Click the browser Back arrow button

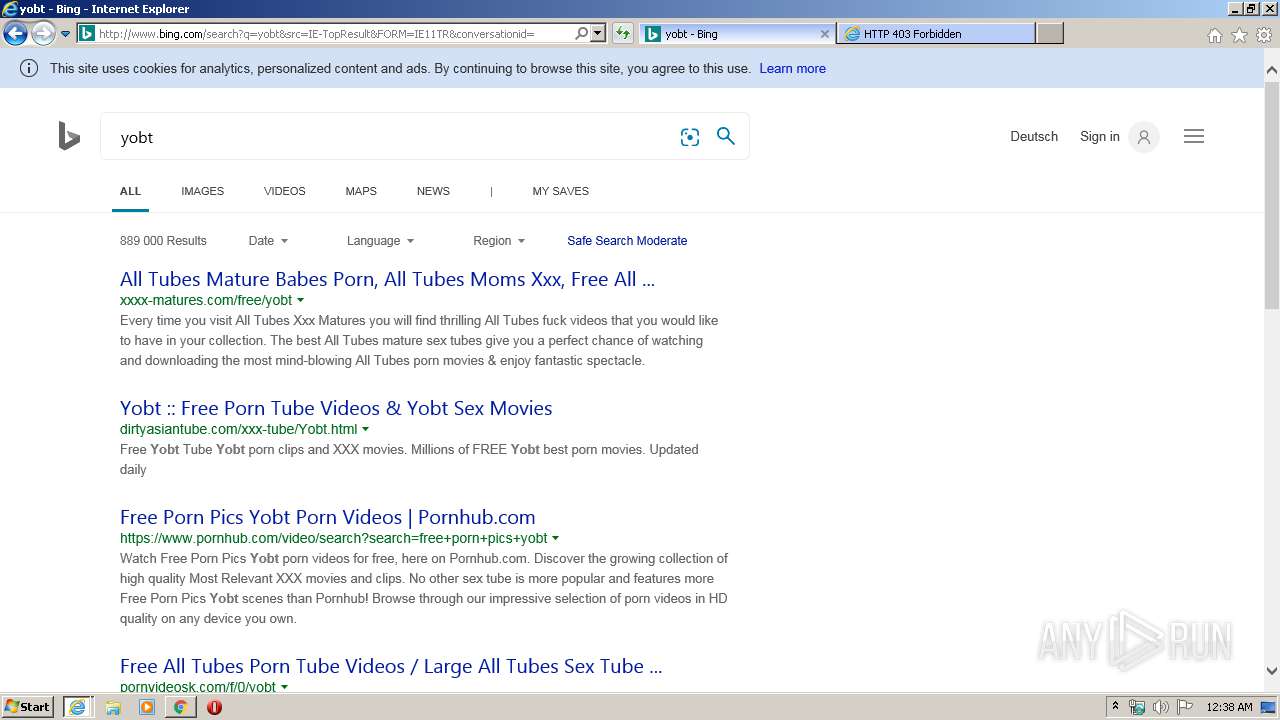coord(15,34)
